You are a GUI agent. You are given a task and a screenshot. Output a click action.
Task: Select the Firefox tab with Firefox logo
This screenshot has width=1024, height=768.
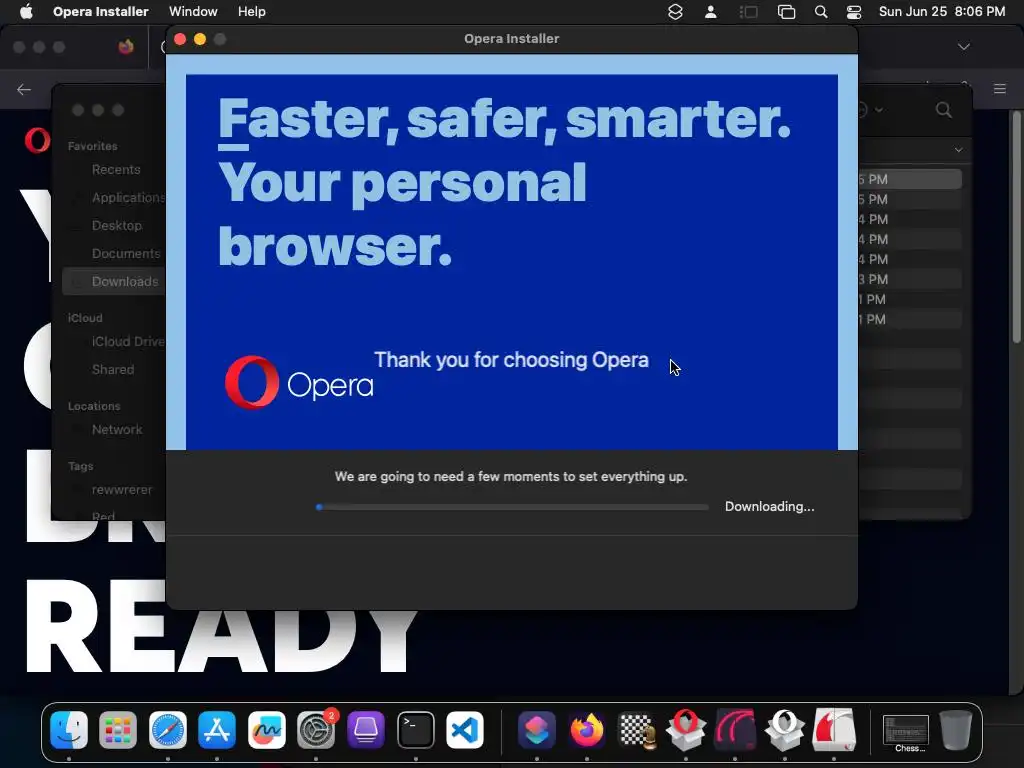click(x=126, y=47)
